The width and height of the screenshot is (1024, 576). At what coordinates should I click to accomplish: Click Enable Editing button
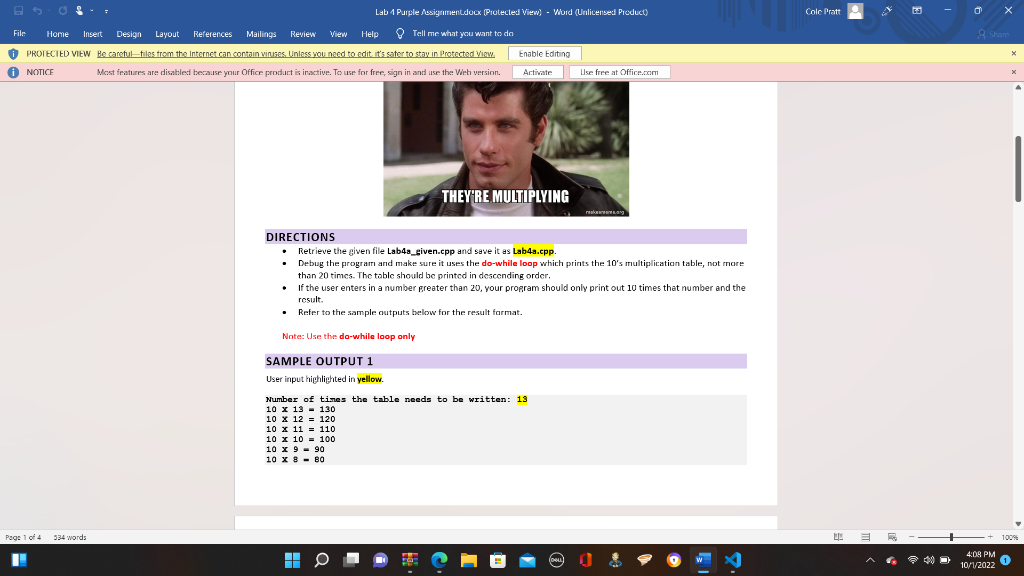pyautogui.click(x=544, y=54)
